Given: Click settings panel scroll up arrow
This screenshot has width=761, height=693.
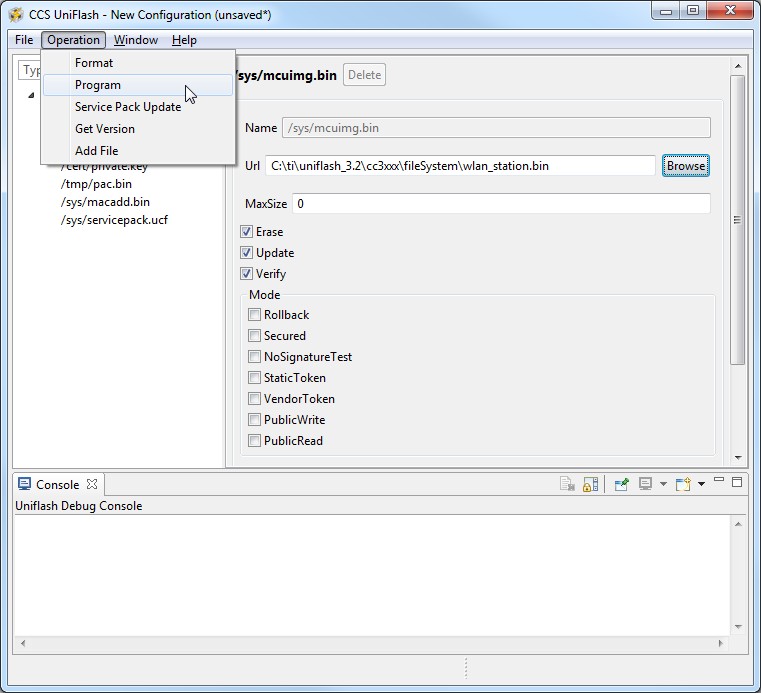Looking at the screenshot, I should pos(738,66).
